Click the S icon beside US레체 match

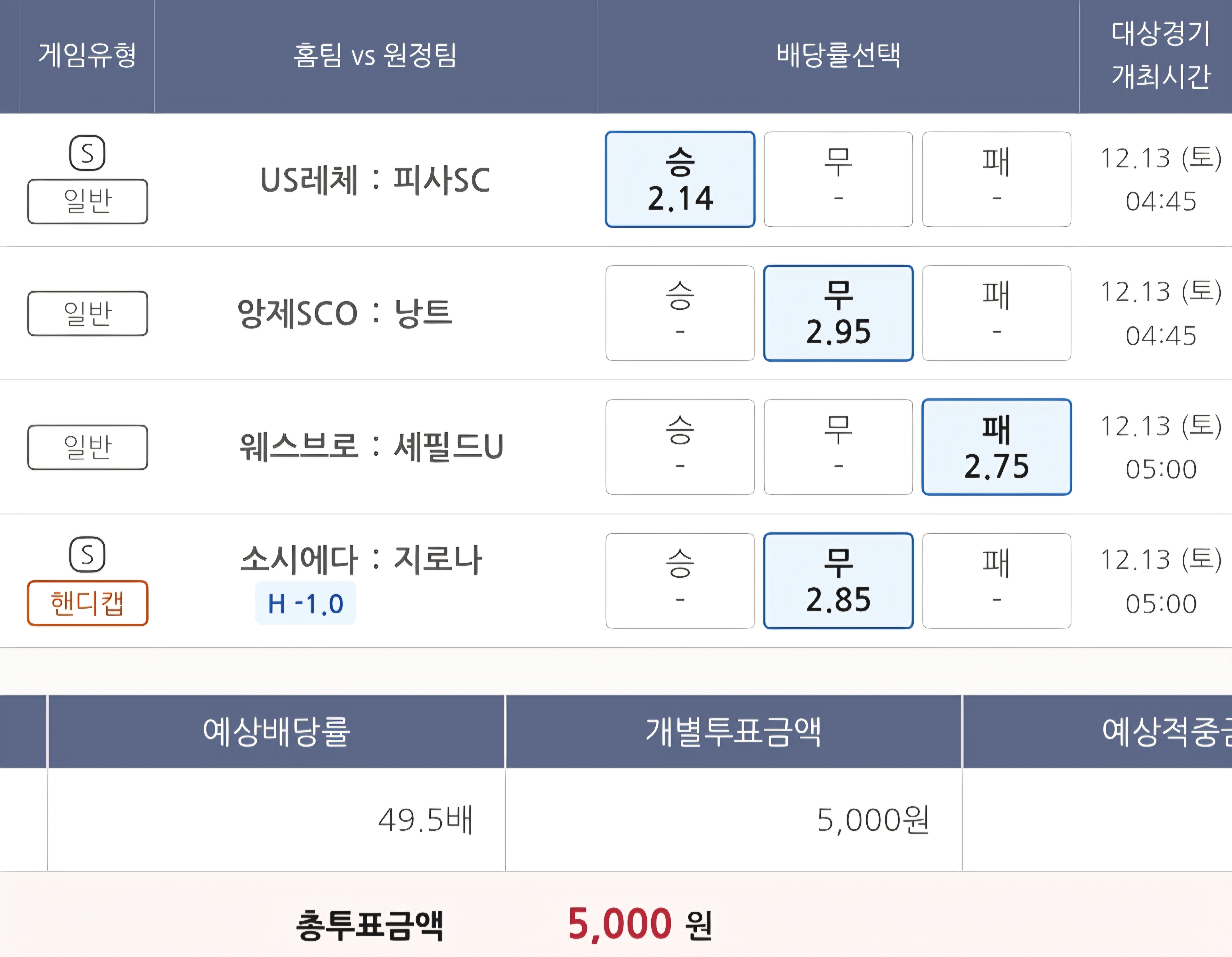[87, 153]
